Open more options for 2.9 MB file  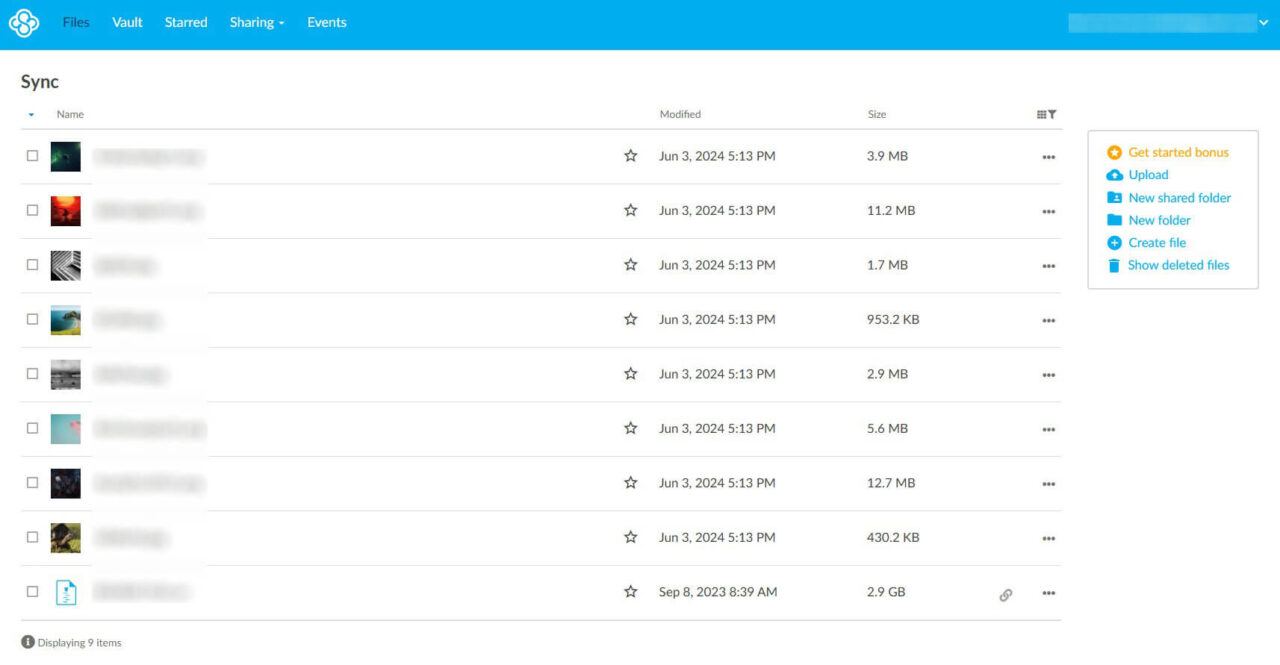(x=1048, y=374)
